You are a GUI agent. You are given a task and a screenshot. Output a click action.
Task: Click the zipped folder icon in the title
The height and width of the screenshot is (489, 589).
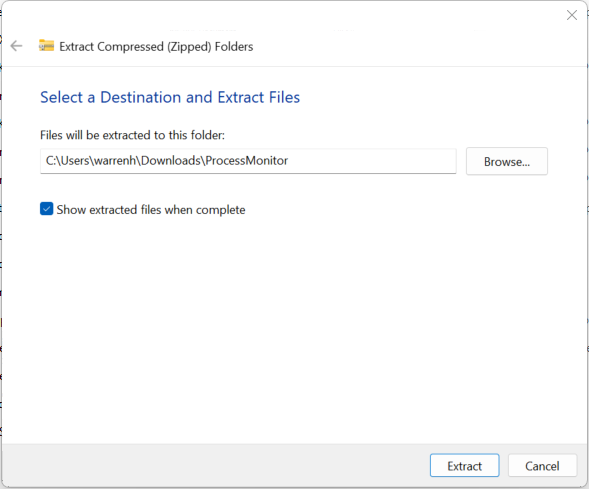46,45
